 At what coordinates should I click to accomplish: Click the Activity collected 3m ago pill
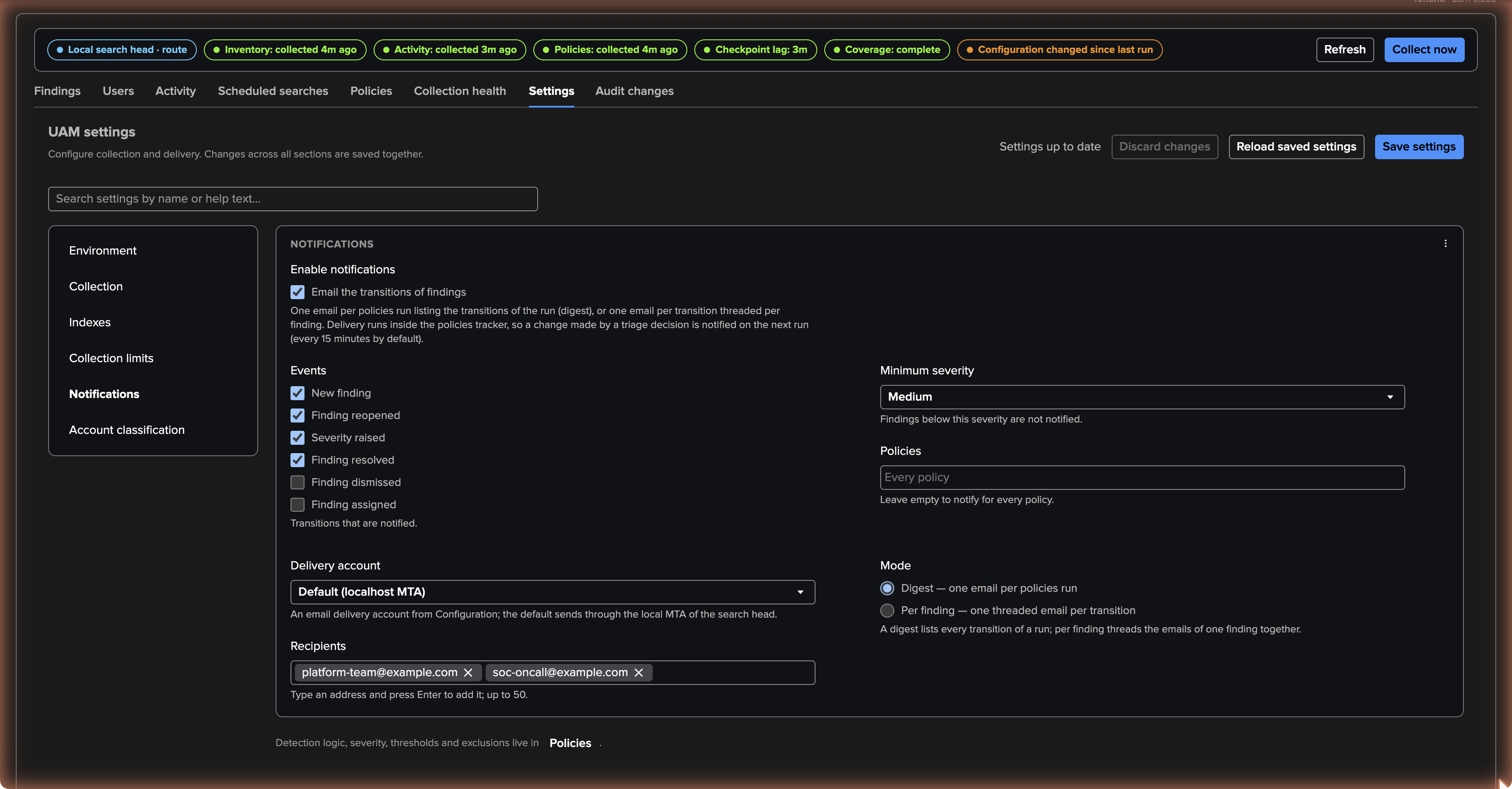(x=450, y=49)
